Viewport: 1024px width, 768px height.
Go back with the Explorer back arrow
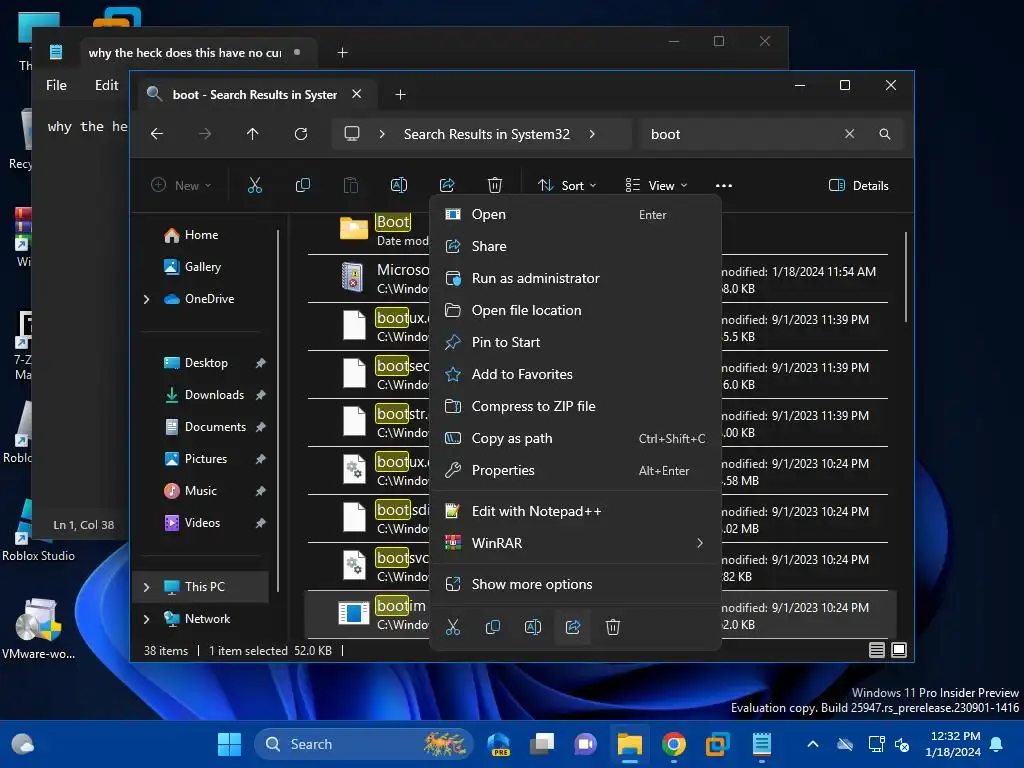(x=157, y=134)
